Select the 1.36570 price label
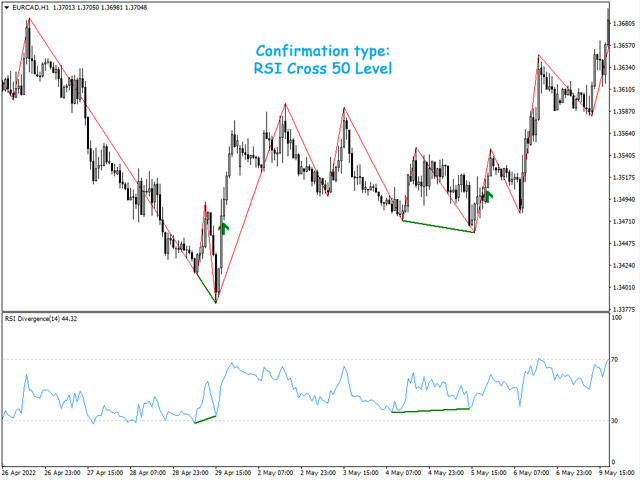This screenshot has width=640, height=480. [624, 45]
